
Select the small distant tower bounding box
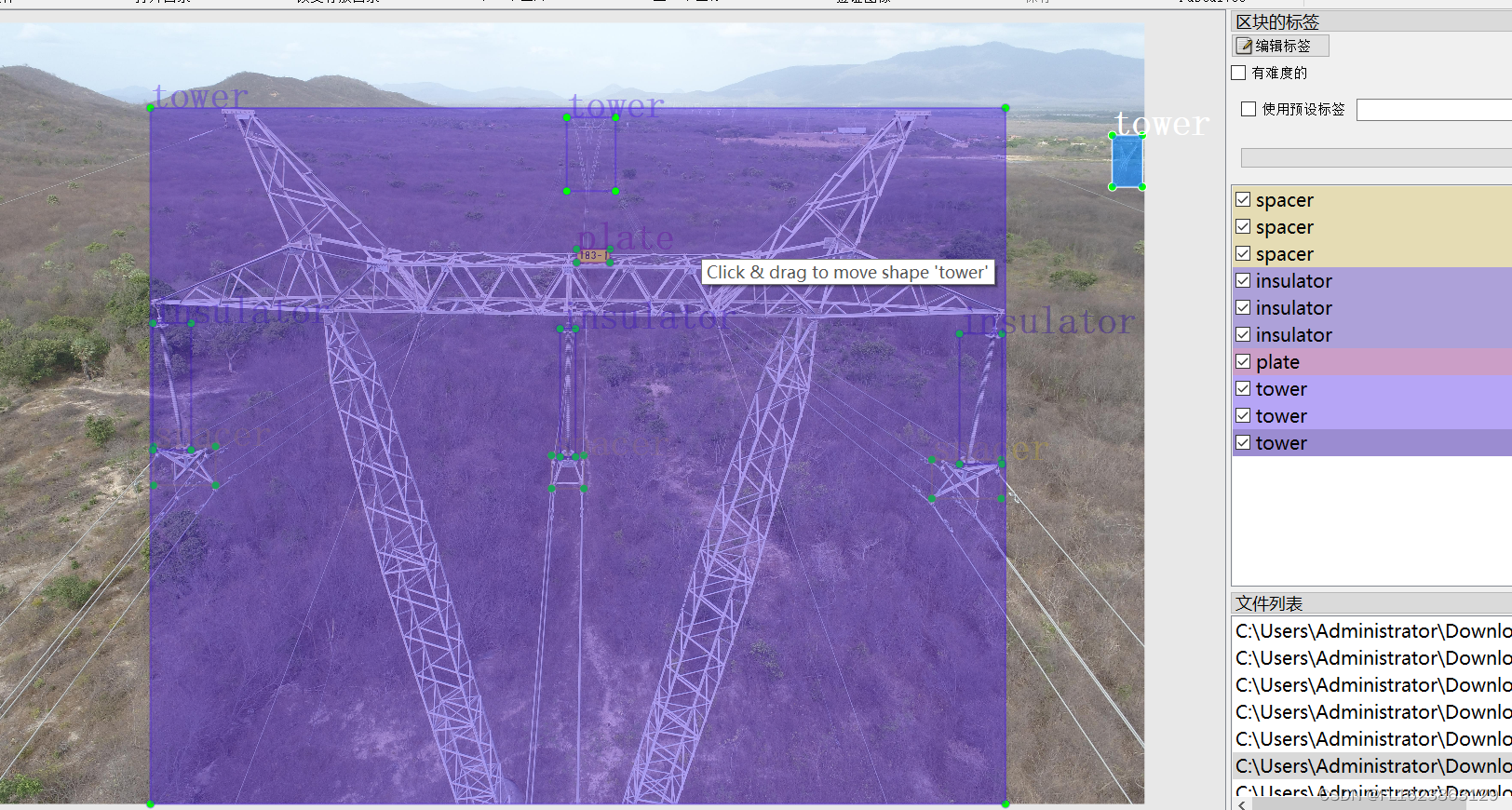591,155
